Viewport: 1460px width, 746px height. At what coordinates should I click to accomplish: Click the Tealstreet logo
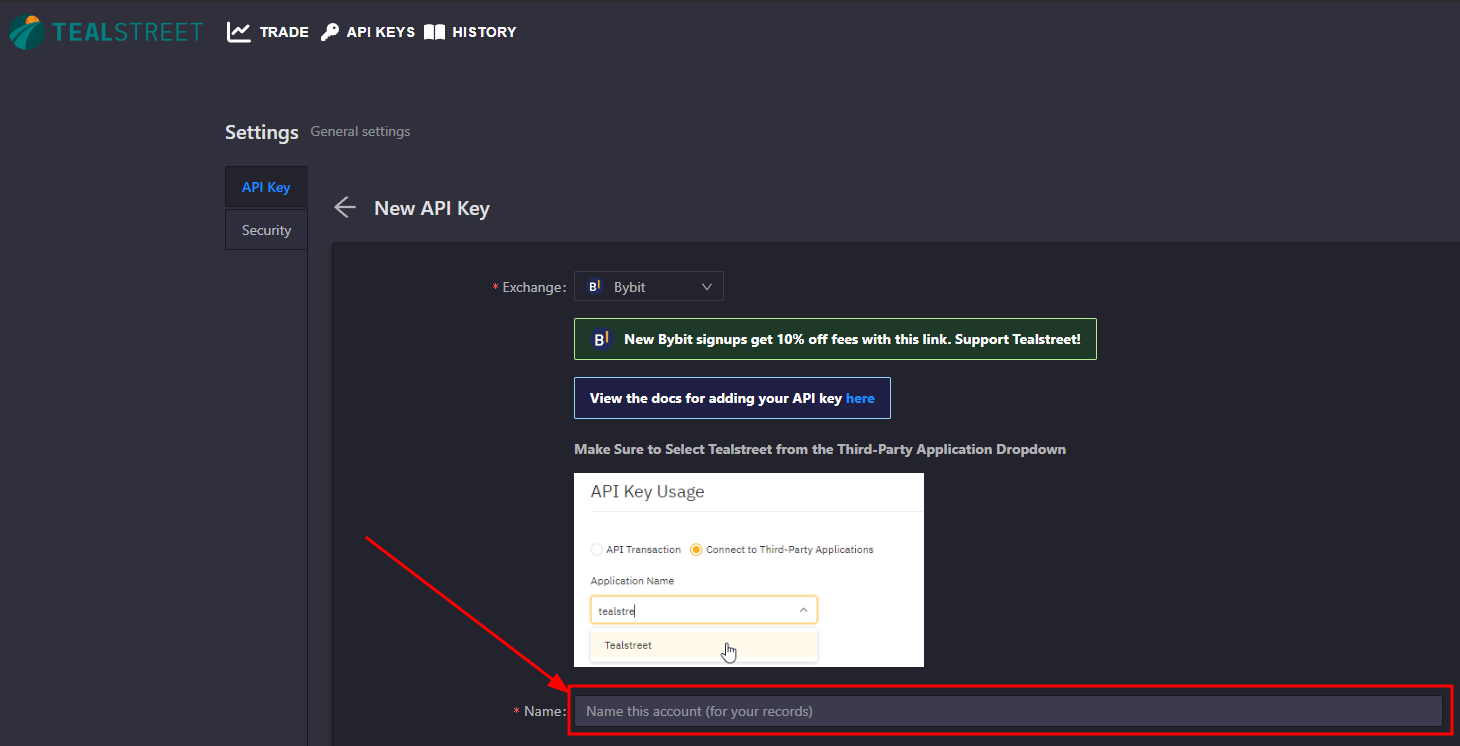point(106,32)
